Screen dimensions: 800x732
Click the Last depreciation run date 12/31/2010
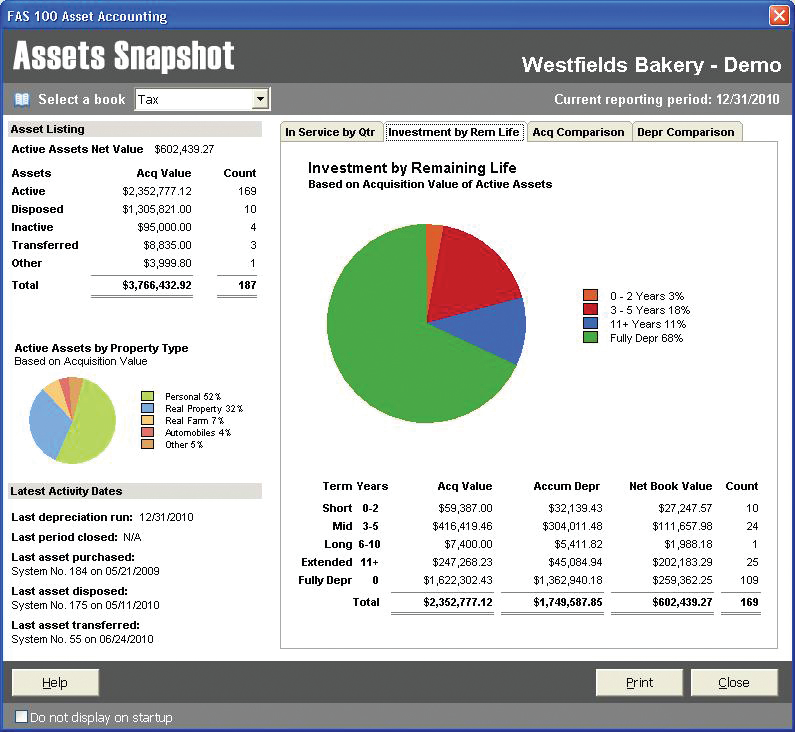coord(166,517)
